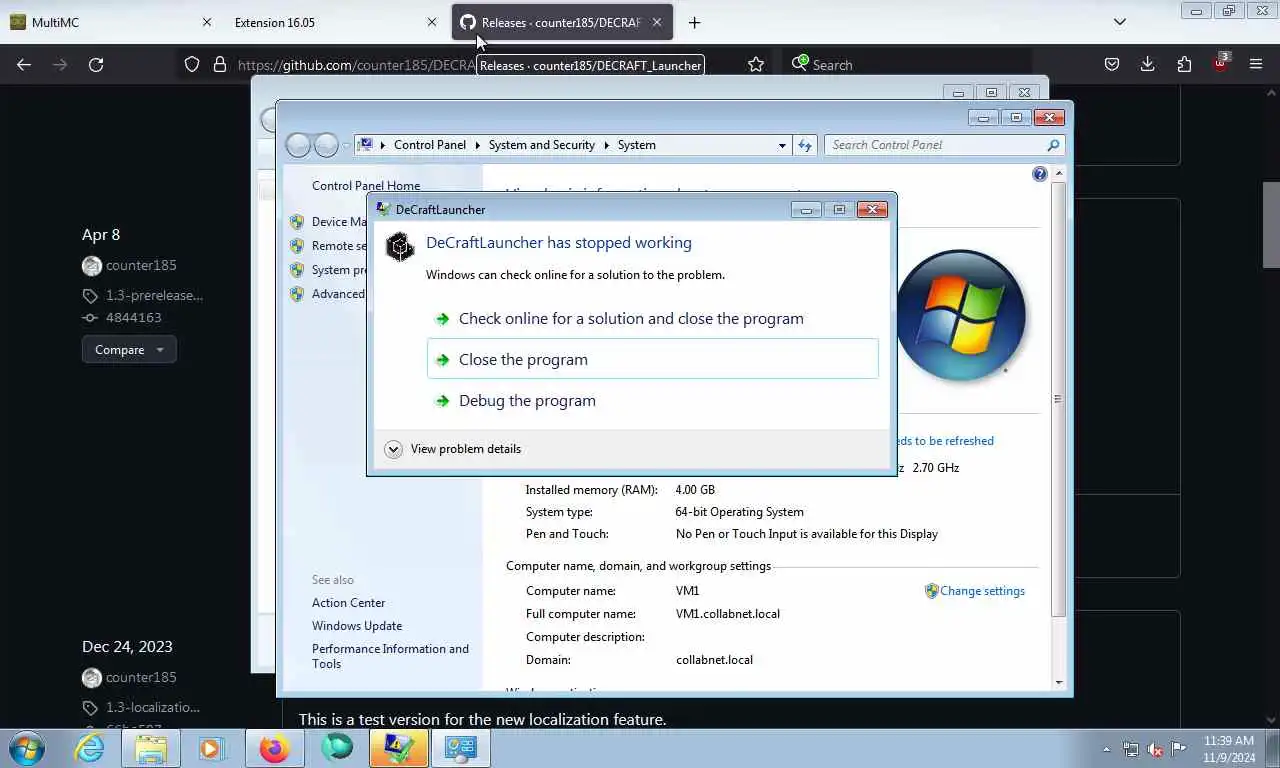This screenshot has width=1280, height=768.
Task: Choose Debug the program
Action: click(x=653, y=401)
